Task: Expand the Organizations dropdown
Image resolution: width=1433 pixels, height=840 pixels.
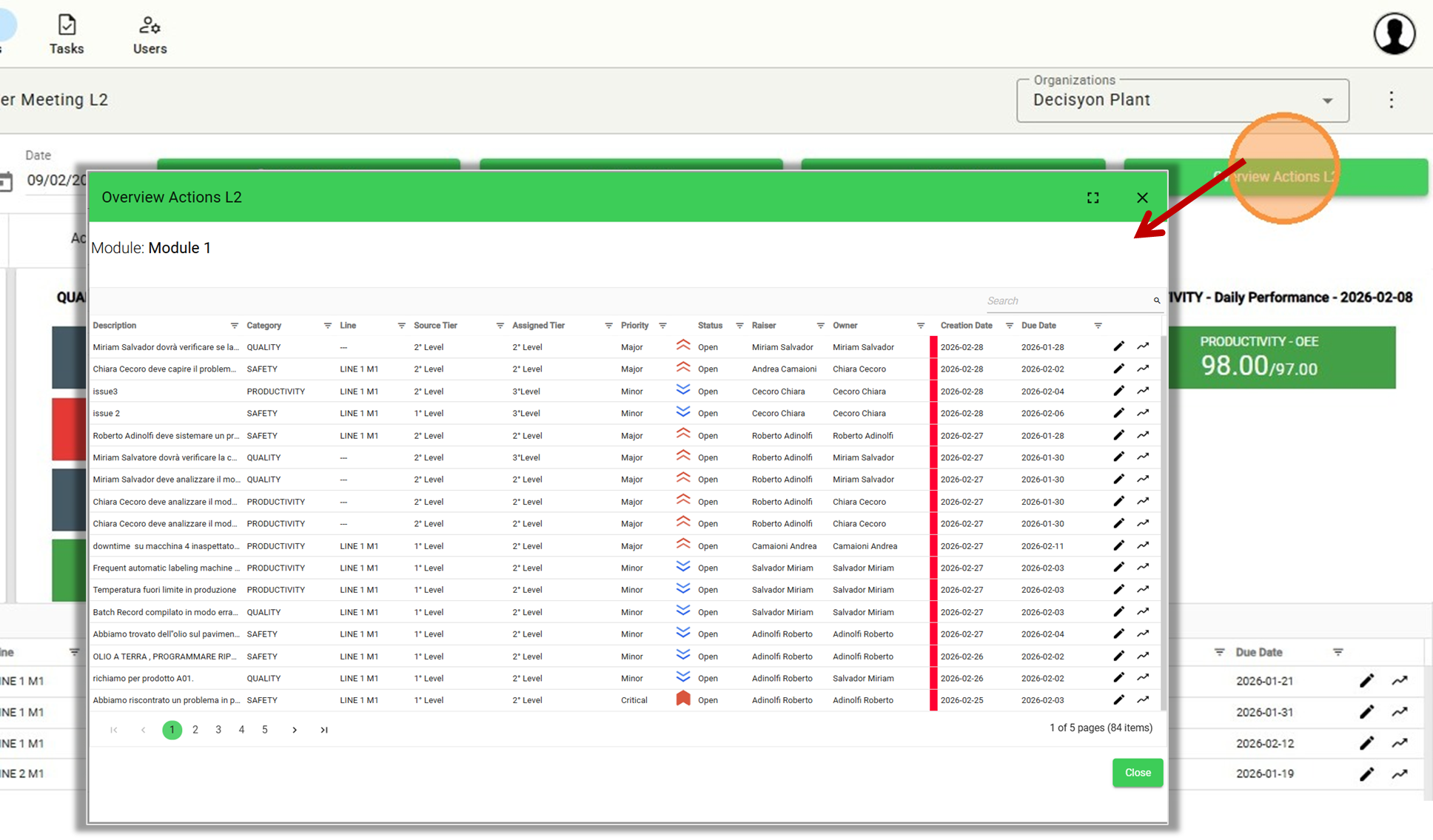Action: point(1327,101)
